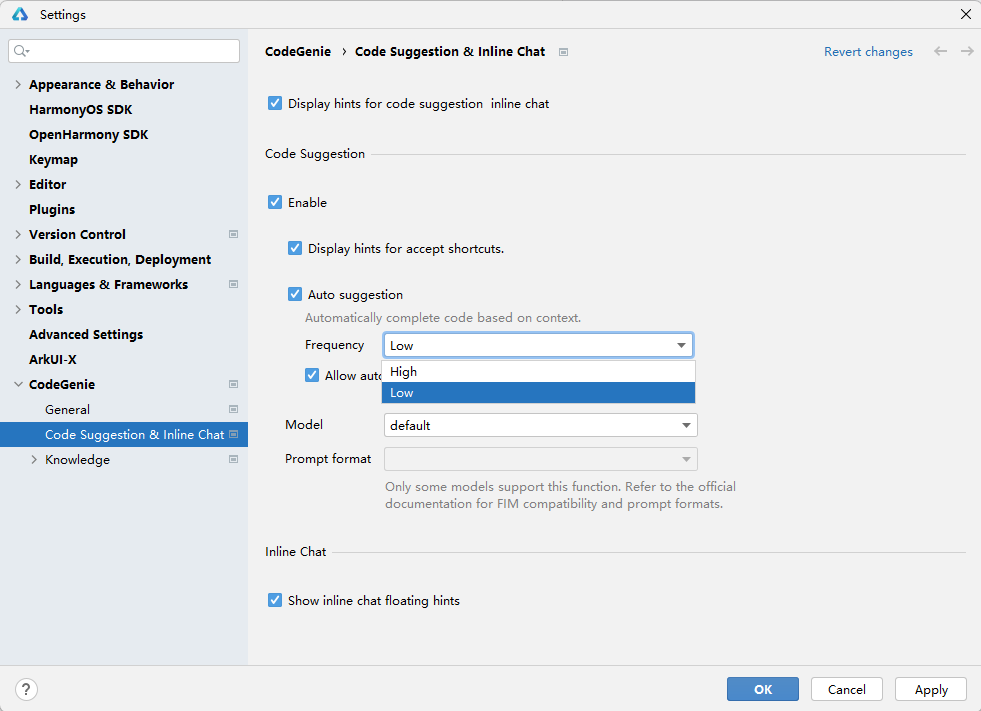The height and width of the screenshot is (711, 981).
Task: Toggle Display hints for accept shortcuts
Action: [295, 249]
